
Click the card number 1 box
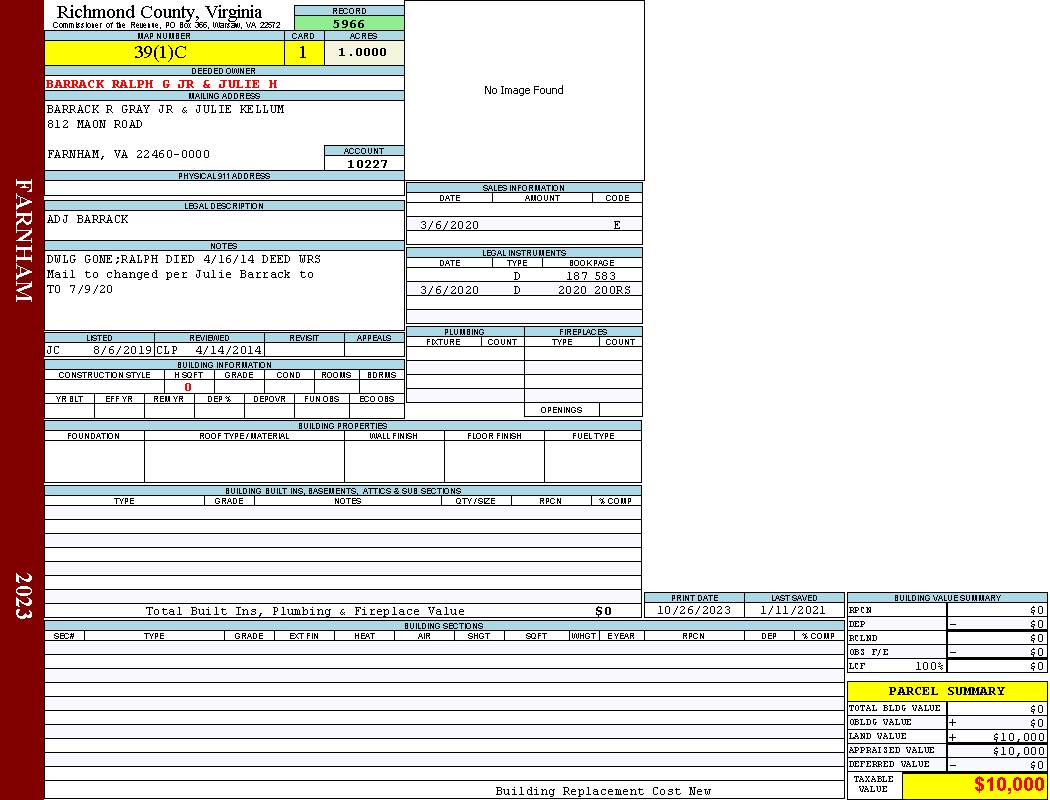(x=303, y=53)
